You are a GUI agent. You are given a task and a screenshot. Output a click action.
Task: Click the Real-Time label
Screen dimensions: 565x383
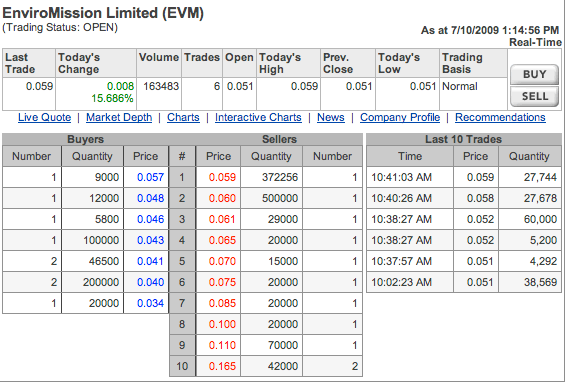click(x=535, y=43)
